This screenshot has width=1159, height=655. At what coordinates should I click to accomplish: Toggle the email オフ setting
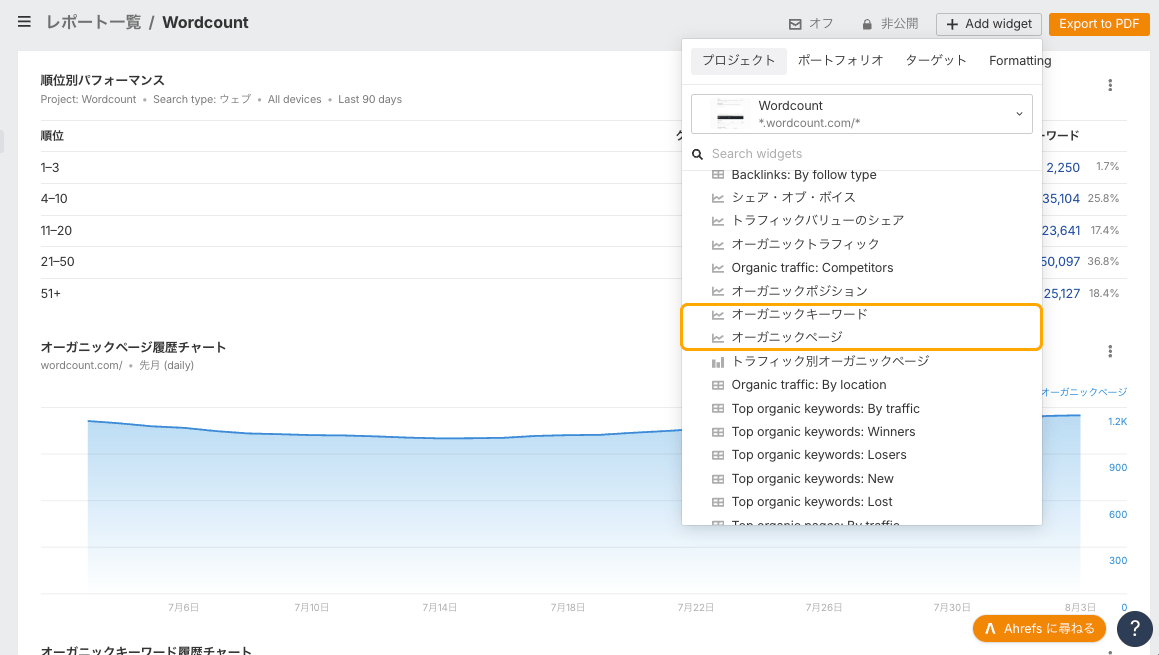[x=811, y=24]
